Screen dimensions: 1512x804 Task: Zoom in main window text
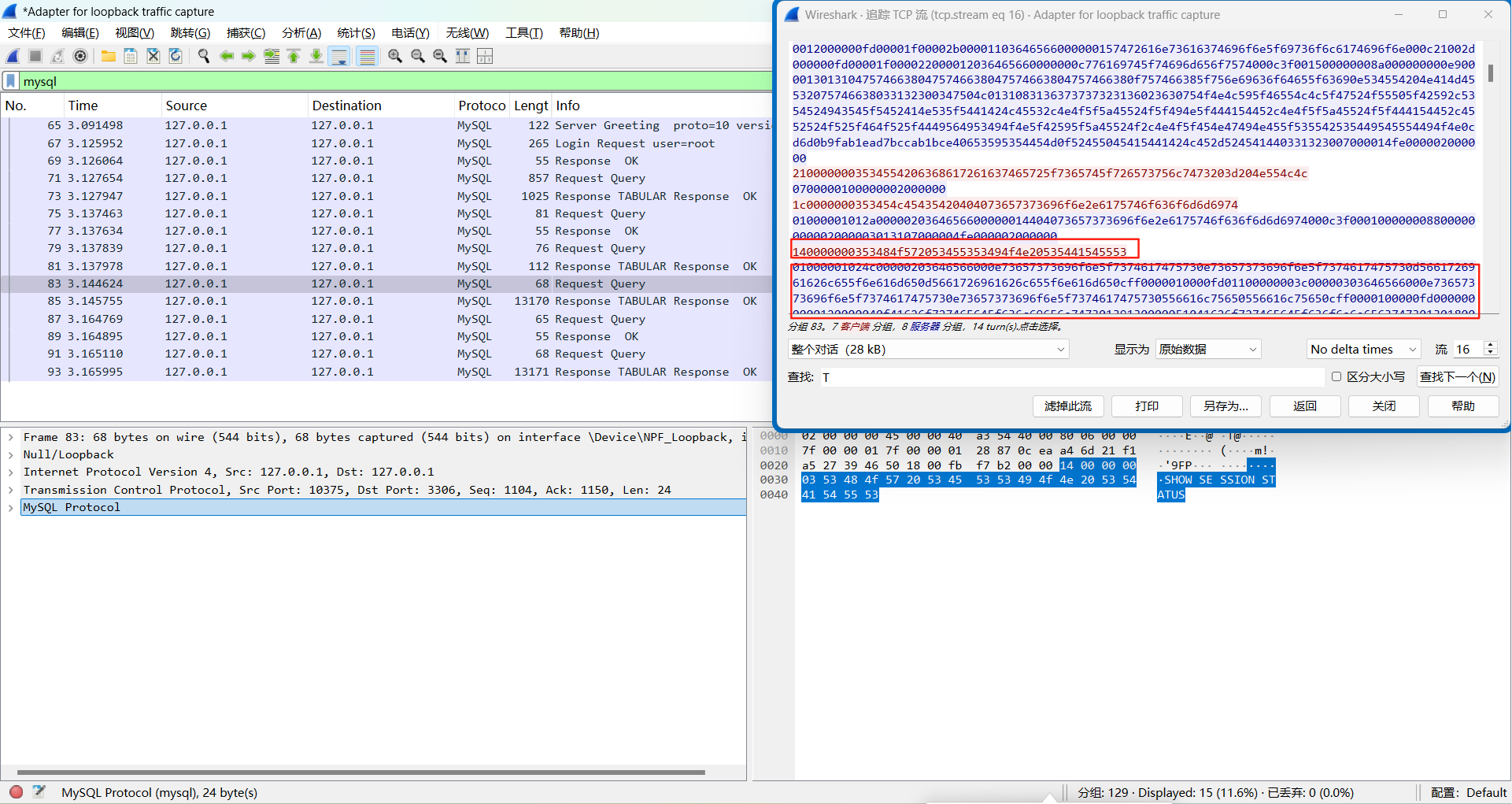(x=395, y=56)
